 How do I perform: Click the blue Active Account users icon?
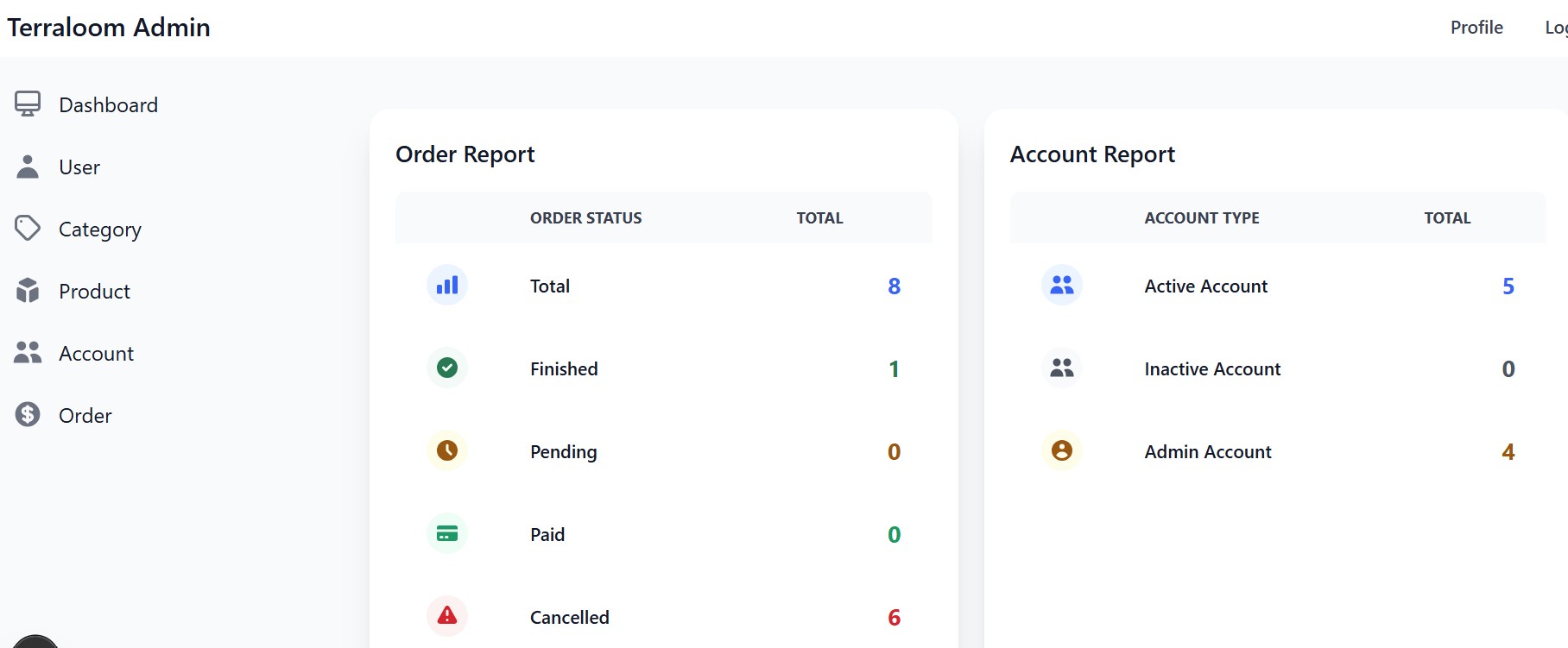coord(1062,286)
